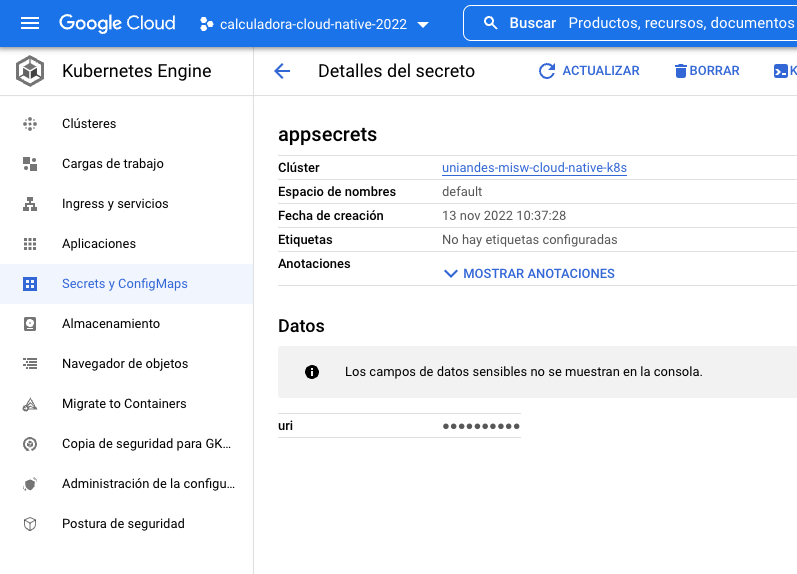Select Secrets y ConfigMaps in sidebar
This screenshot has height=574, width=797.
pyautogui.click(x=127, y=284)
